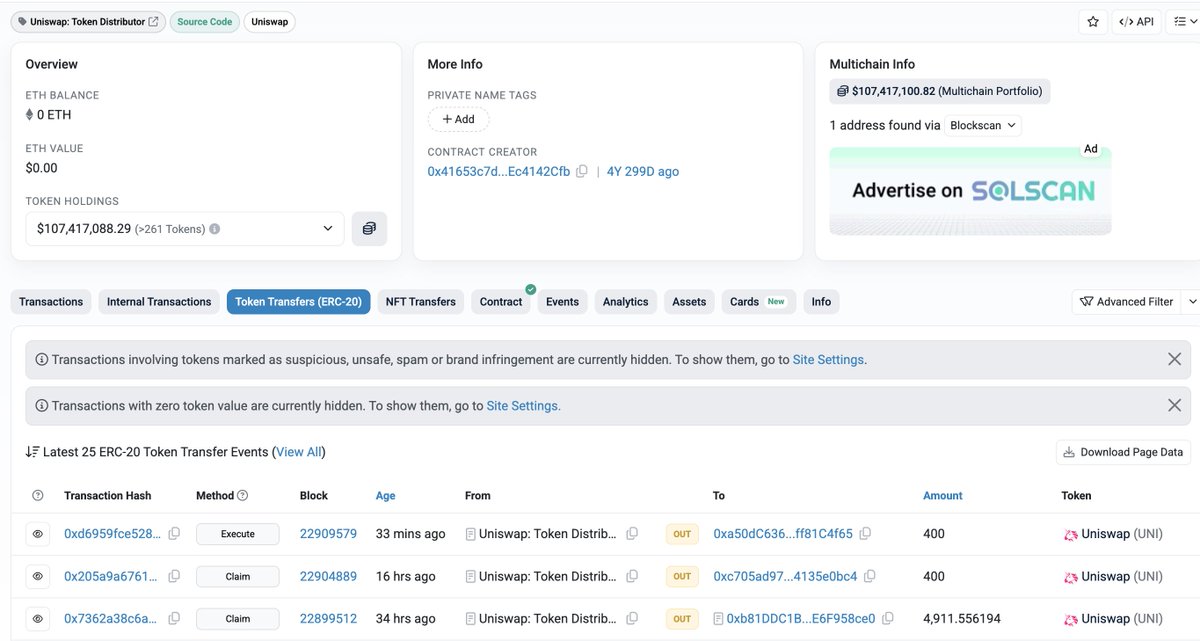The image size is (1200, 641).
Task: Open contract creator address 0x41653c7d...Ec4142Cfb
Action: click(x=499, y=171)
